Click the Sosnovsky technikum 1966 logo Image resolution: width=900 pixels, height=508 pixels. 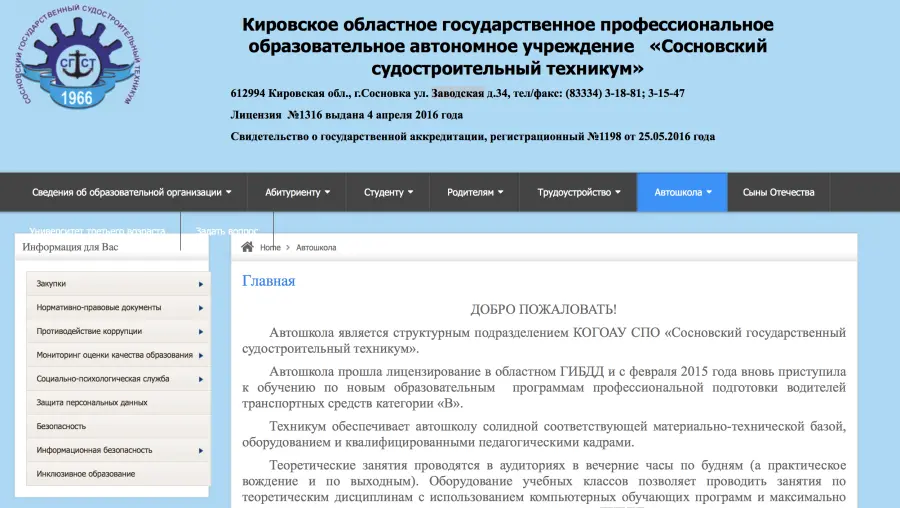(x=77, y=56)
